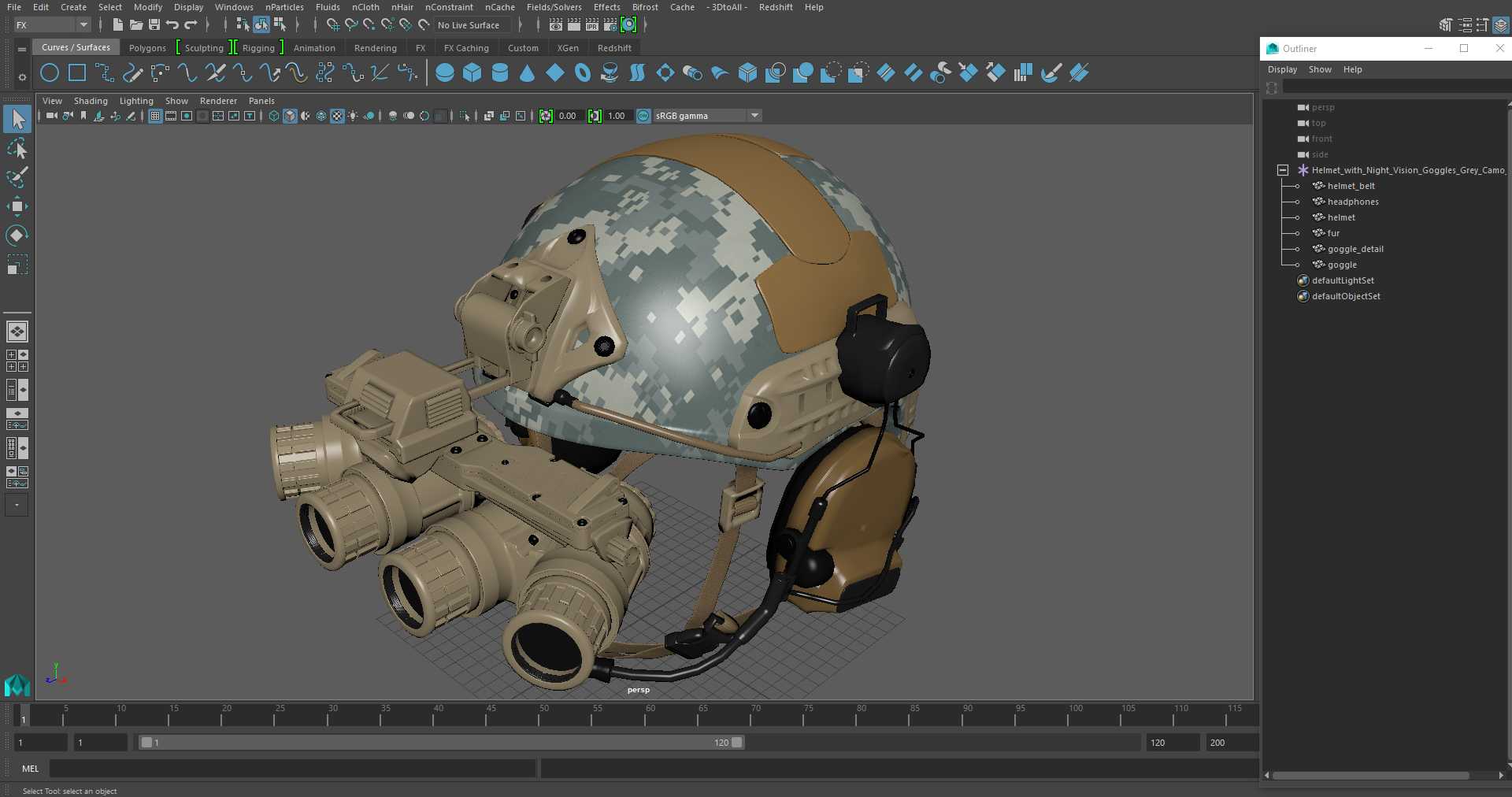The width and height of the screenshot is (1512, 797).
Task: Create a NURBS torus from shelf
Action: 583,73
